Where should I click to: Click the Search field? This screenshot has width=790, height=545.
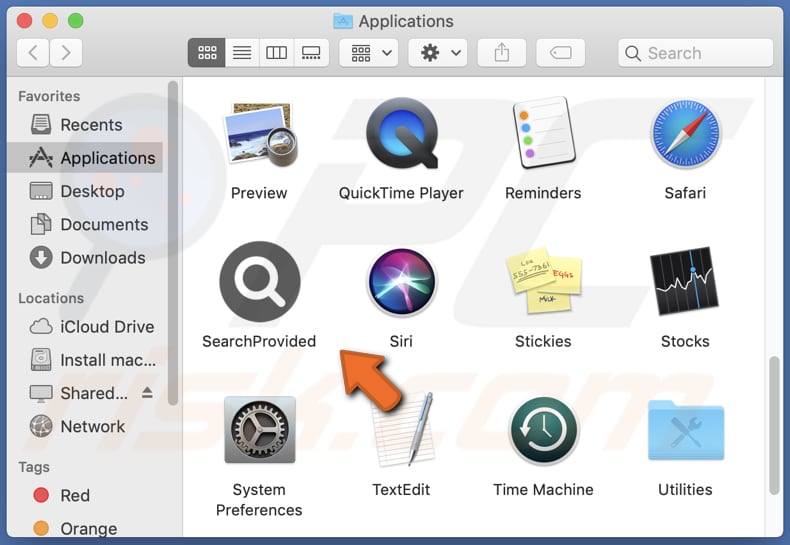pyautogui.click(x=696, y=53)
